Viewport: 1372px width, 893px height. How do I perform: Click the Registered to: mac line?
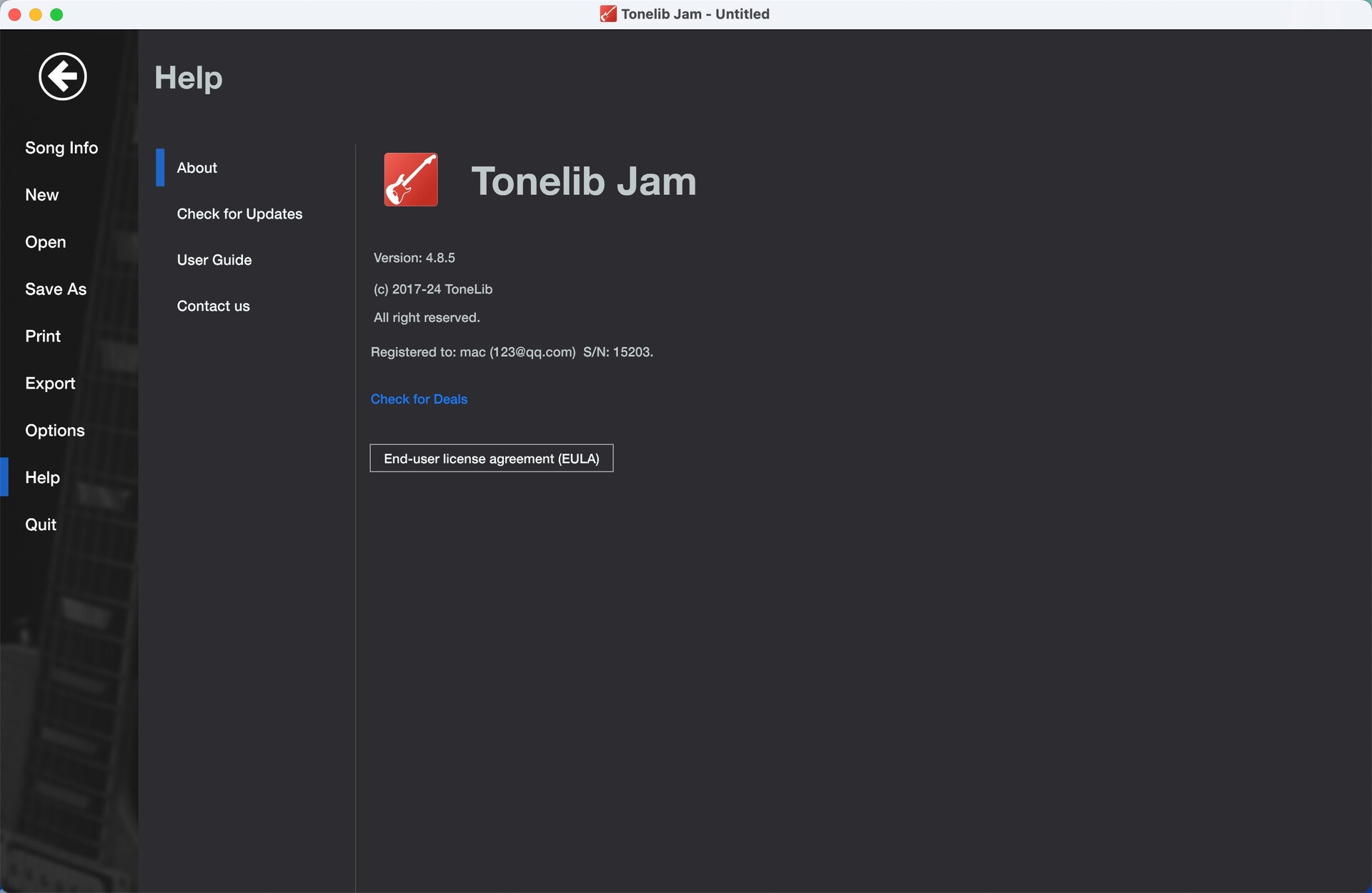coord(512,352)
